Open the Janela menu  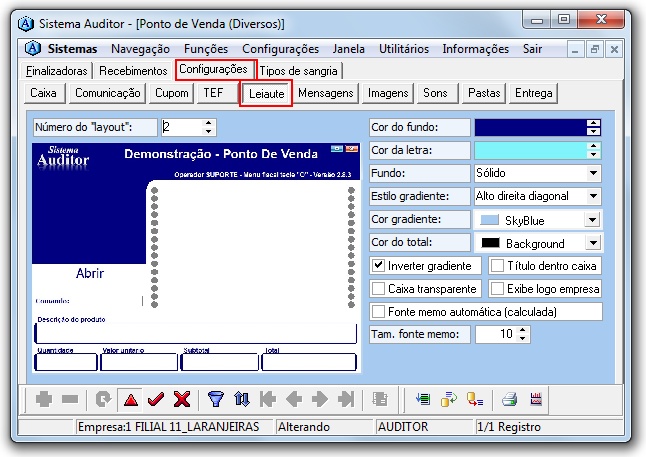pos(349,49)
